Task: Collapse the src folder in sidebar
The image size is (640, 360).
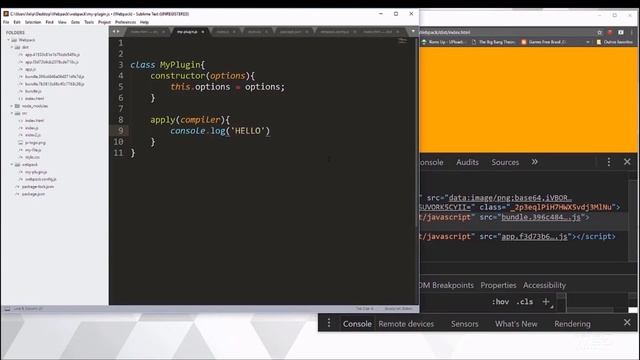Action: point(12,113)
